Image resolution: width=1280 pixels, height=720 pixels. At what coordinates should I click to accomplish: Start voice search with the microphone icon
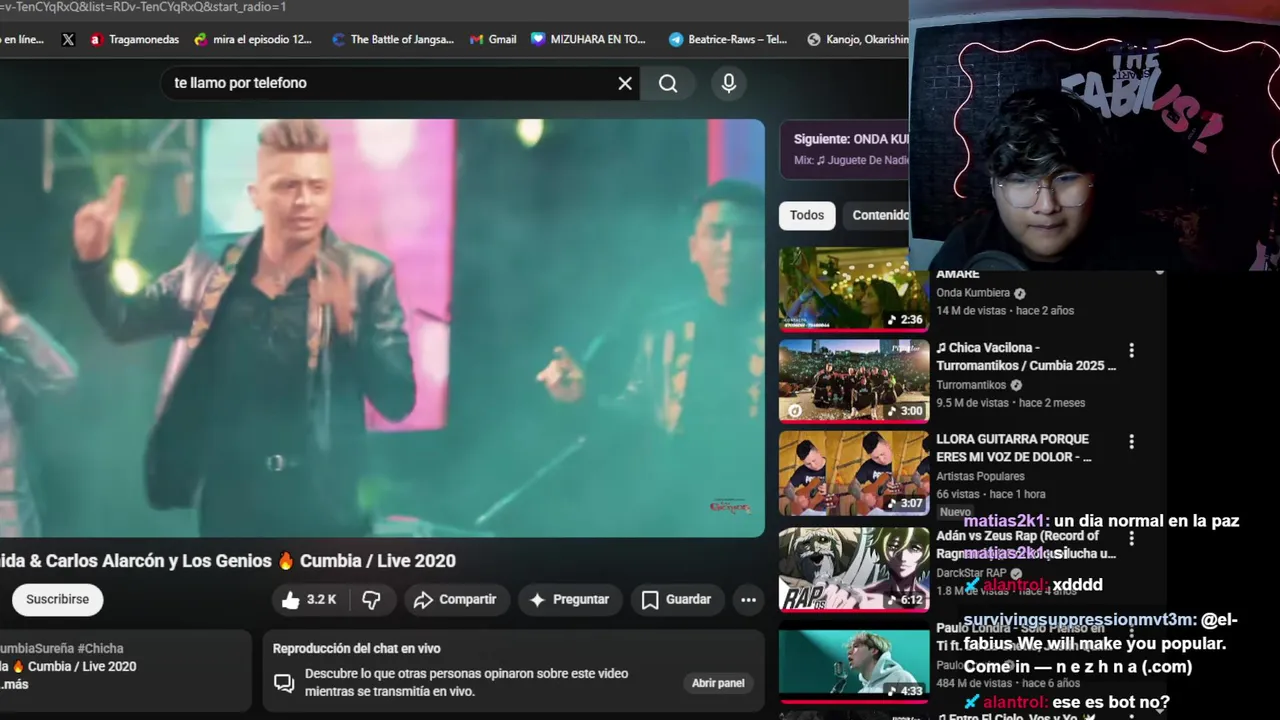[x=729, y=84]
